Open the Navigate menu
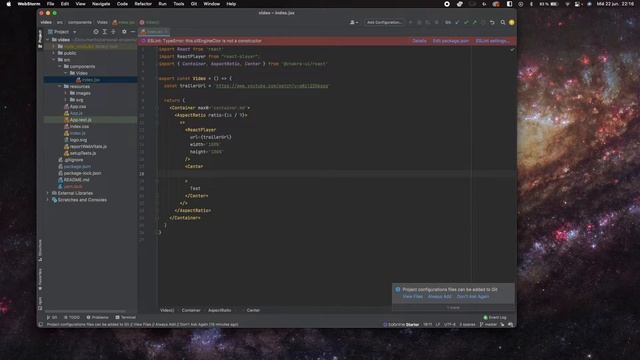The width and height of the screenshot is (640, 360). point(101,4)
